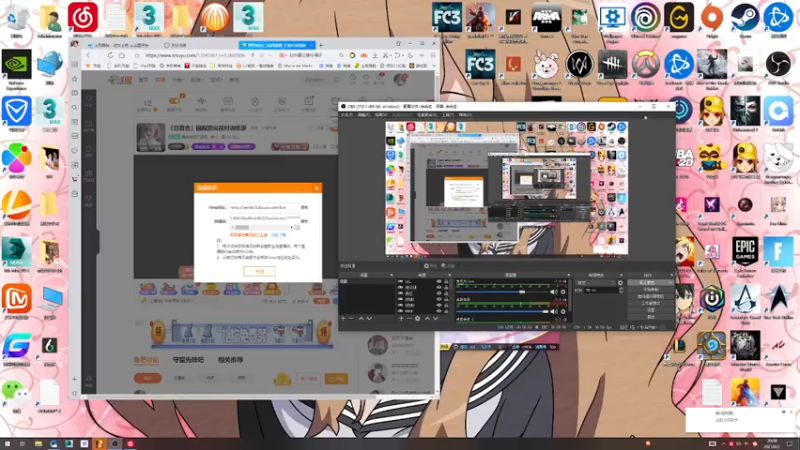This screenshot has width=800, height=450.
Task: Open OBS Audio Mixer dock header menu
Action: tap(568, 276)
